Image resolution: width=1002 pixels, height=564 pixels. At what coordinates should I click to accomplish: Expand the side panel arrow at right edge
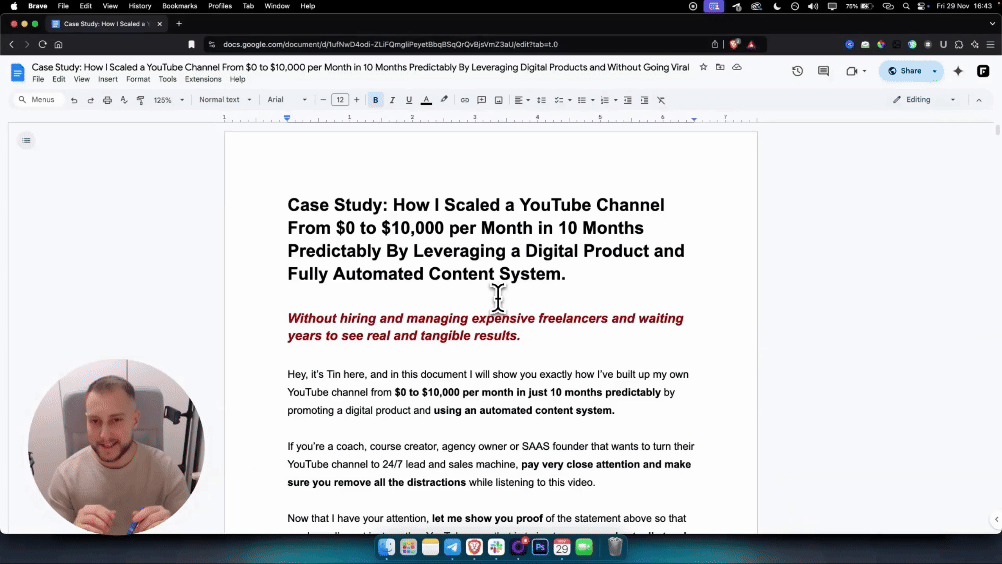[996, 519]
